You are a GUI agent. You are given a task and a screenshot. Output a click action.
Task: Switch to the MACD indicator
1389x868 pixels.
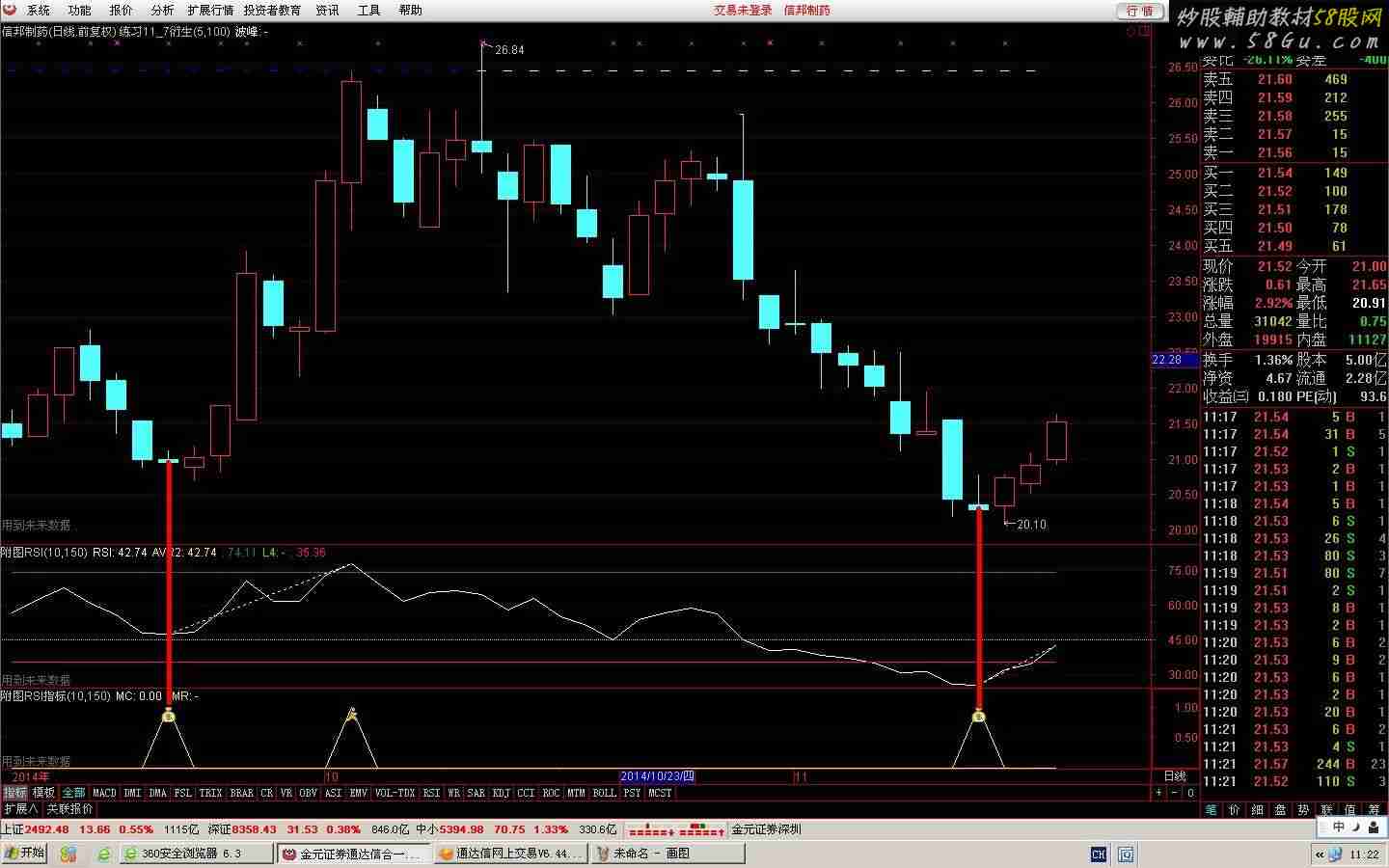104,793
